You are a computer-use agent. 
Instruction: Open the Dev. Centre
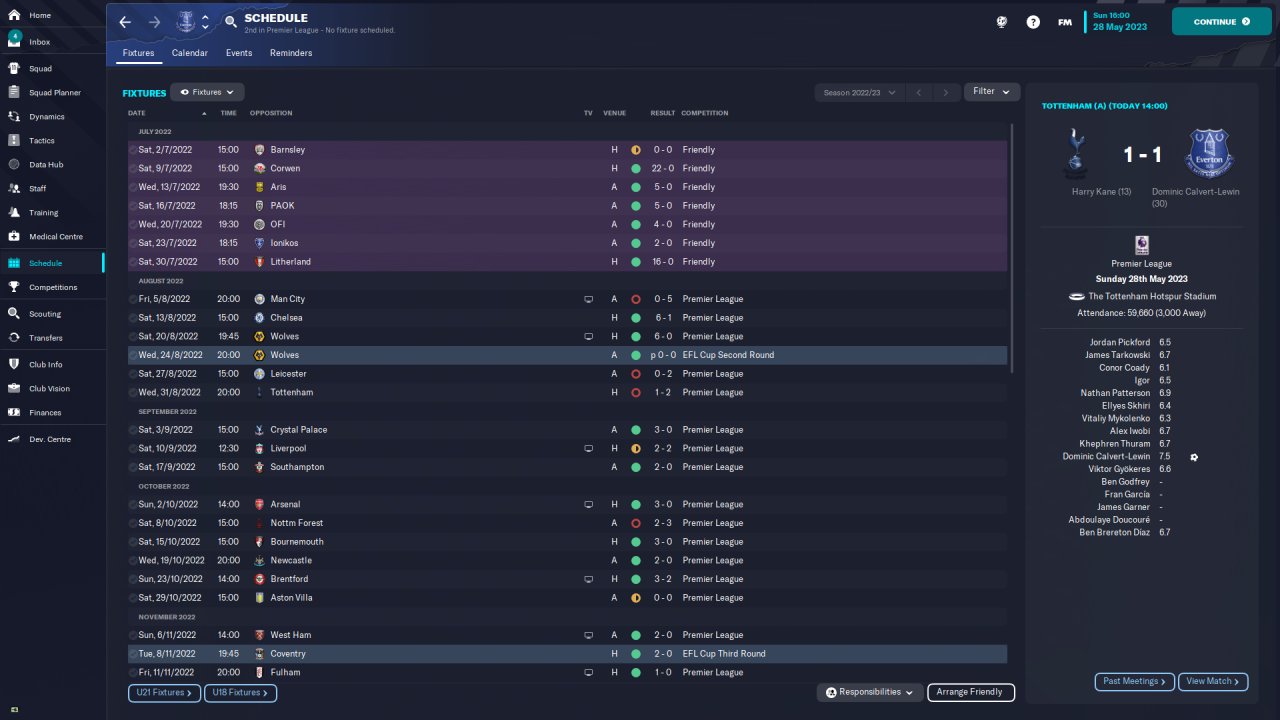point(50,440)
